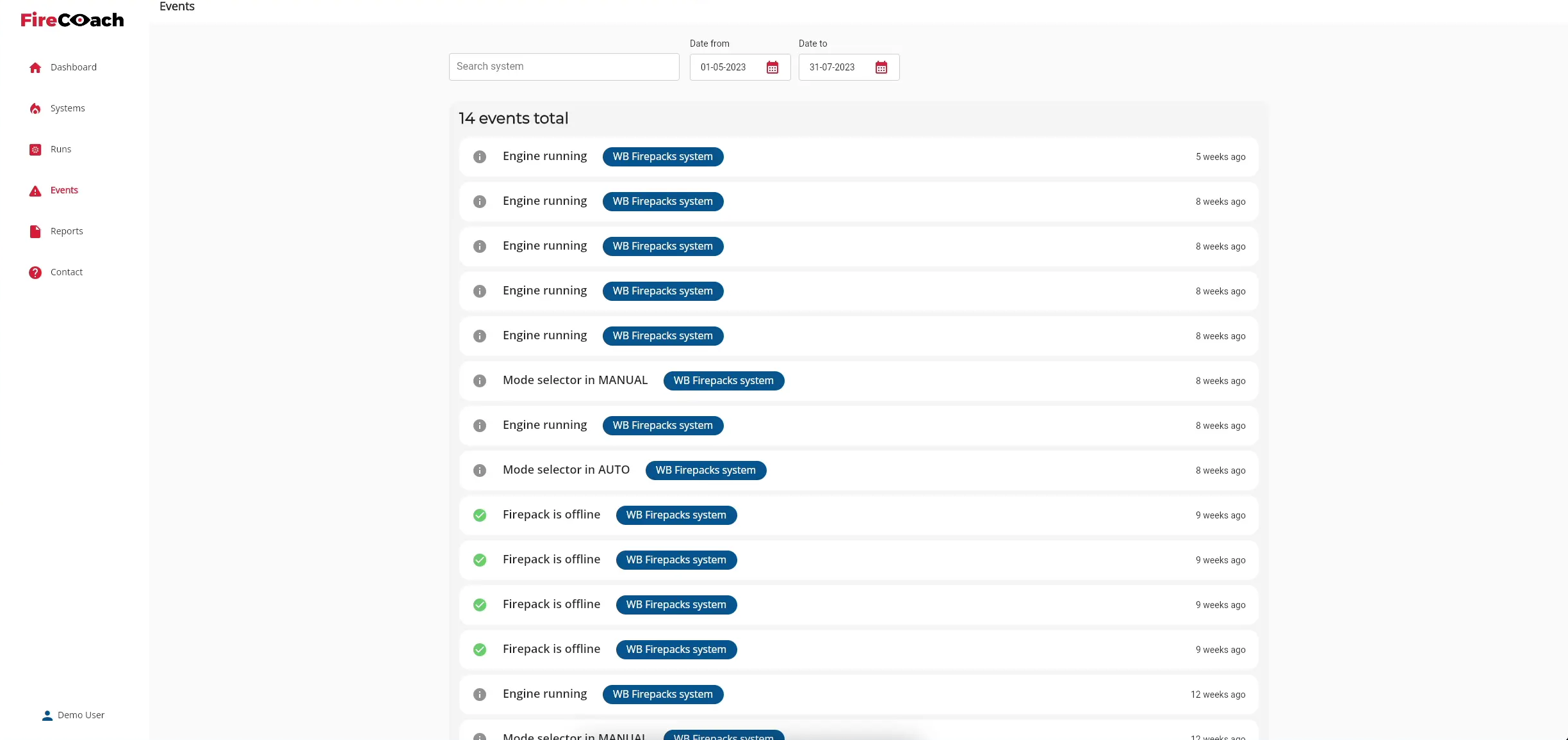
Task: Focus the Search system field
Action: [564, 67]
